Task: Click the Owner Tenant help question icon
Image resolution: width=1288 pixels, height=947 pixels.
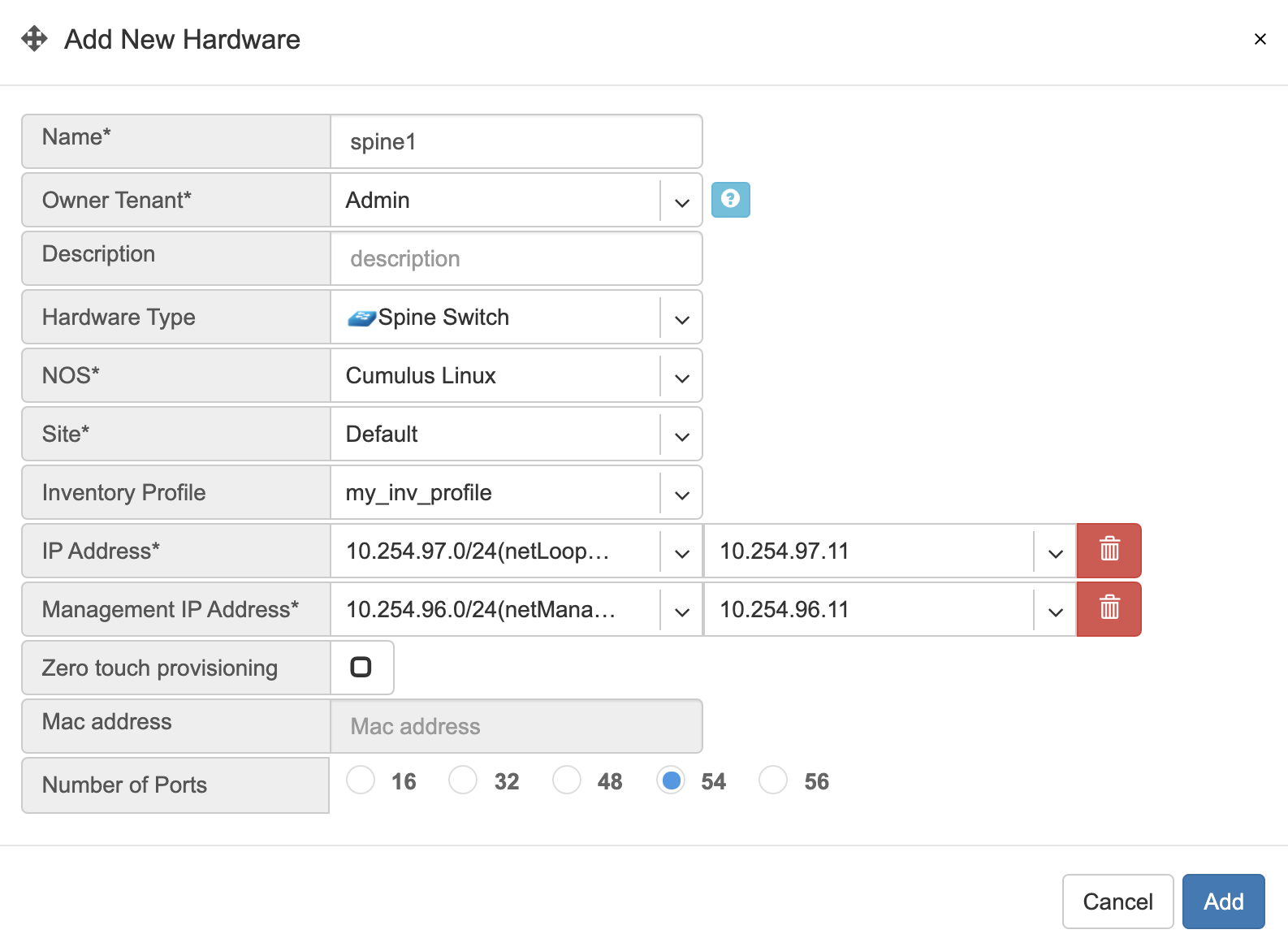Action: tap(731, 200)
